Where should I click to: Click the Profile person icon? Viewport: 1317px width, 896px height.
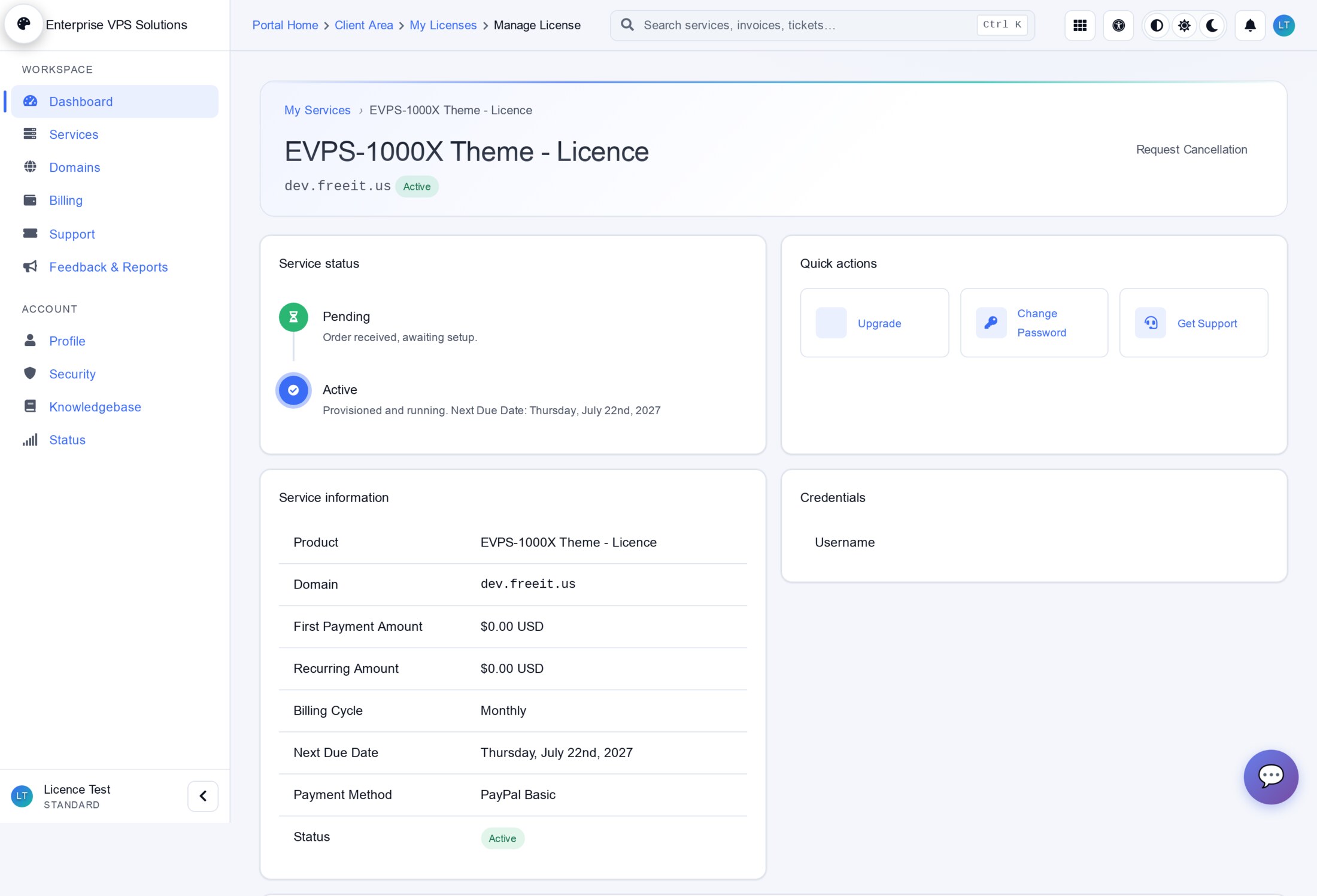[x=30, y=341]
